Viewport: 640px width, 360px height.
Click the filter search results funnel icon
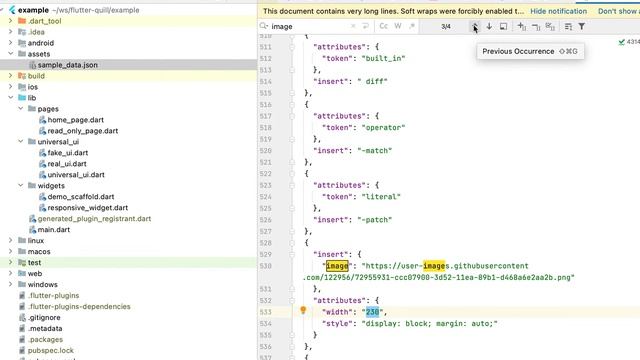point(582,27)
